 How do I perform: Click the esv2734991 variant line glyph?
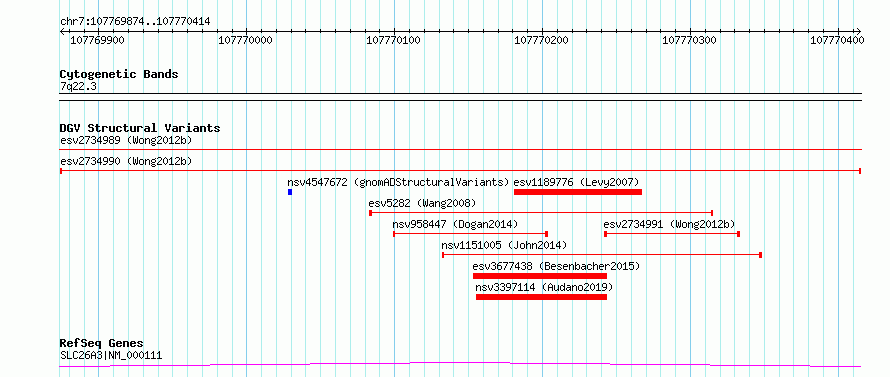672,234
